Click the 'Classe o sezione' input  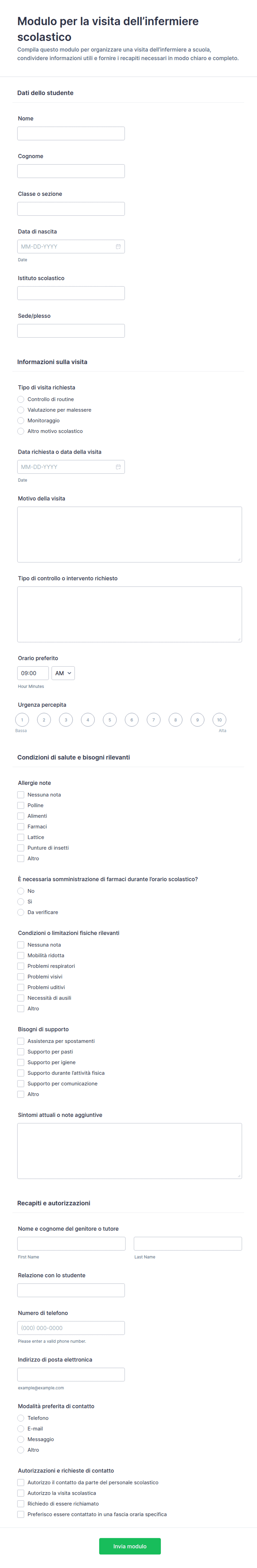click(71, 209)
